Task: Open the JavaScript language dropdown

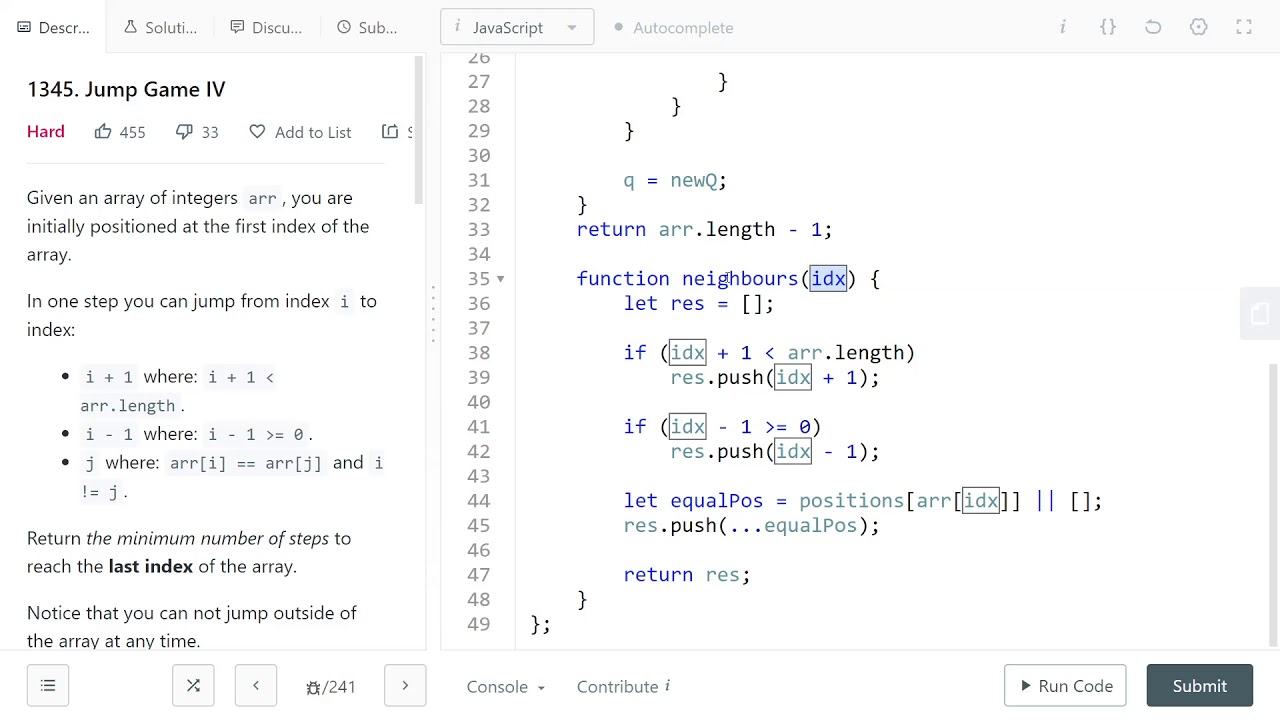Action: pyautogui.click(x=517, y=27)
